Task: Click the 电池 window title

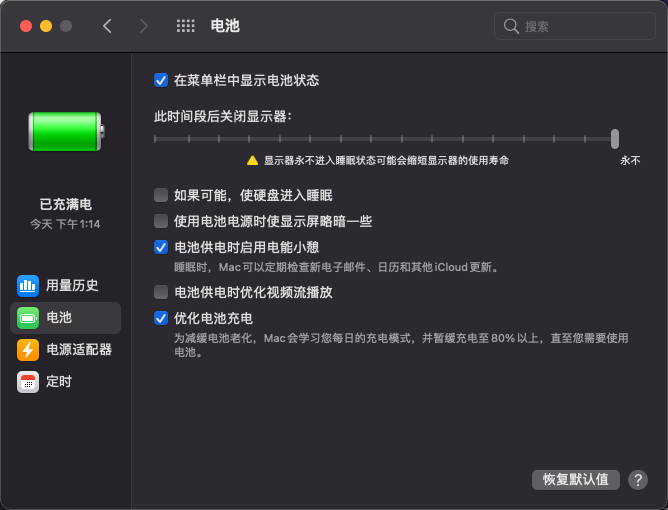Action: (225, 26)
